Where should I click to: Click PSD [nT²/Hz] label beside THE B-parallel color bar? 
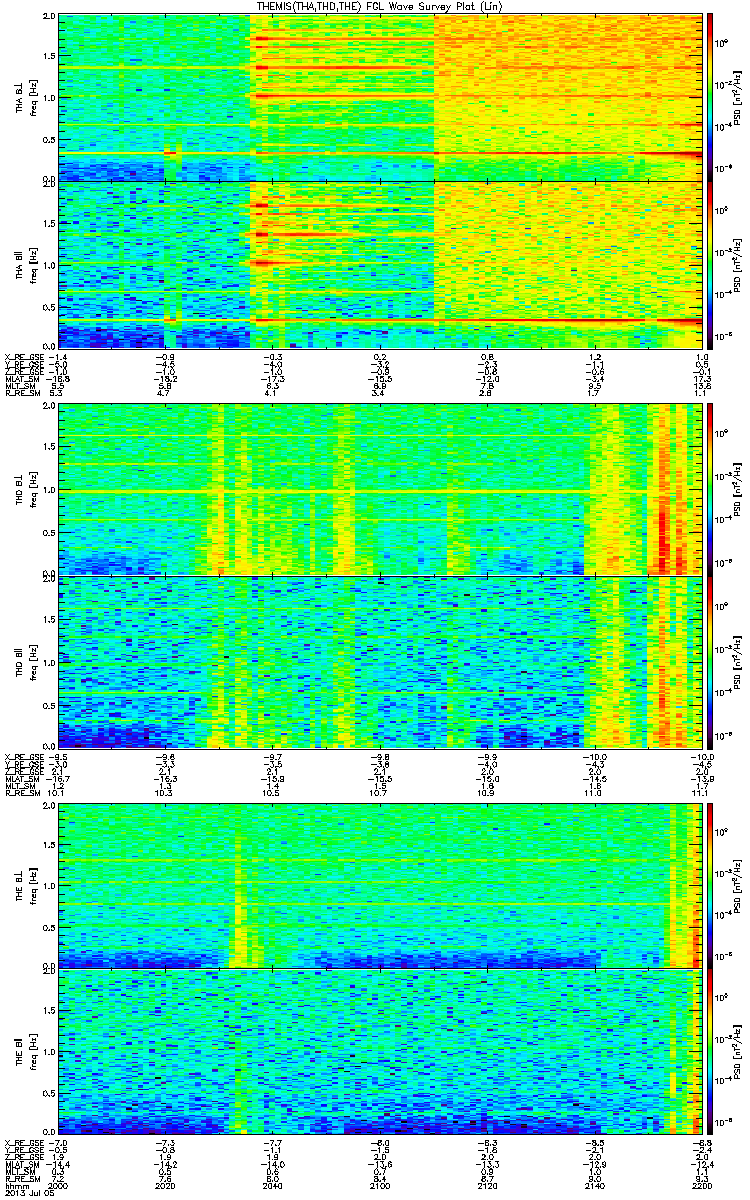tap(738, 1052)
